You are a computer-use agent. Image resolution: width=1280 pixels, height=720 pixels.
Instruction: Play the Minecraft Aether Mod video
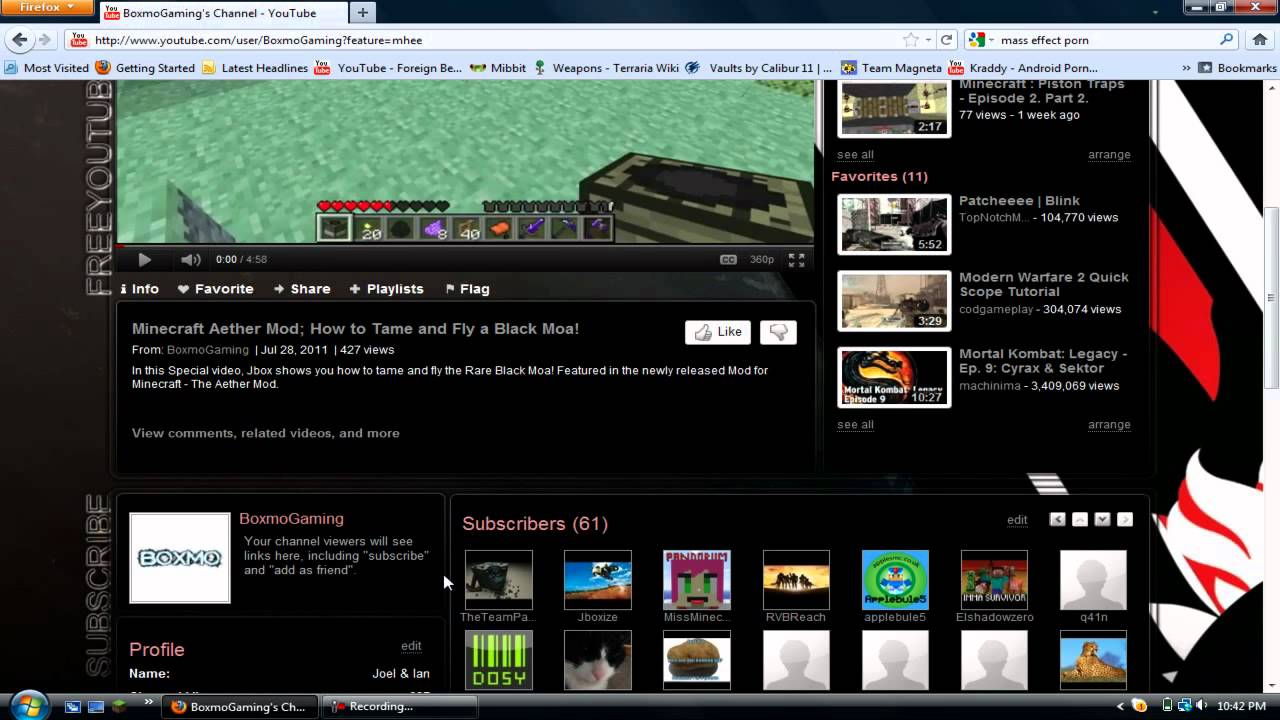tap(144, 259)
